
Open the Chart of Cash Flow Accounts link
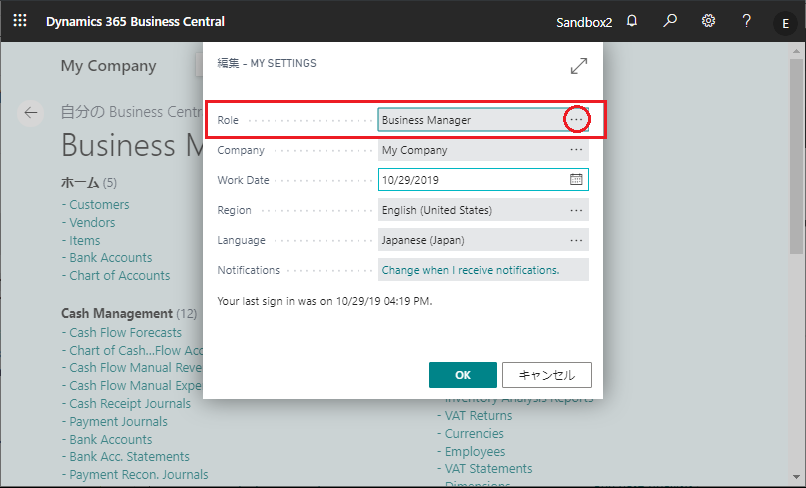[136, 350]
